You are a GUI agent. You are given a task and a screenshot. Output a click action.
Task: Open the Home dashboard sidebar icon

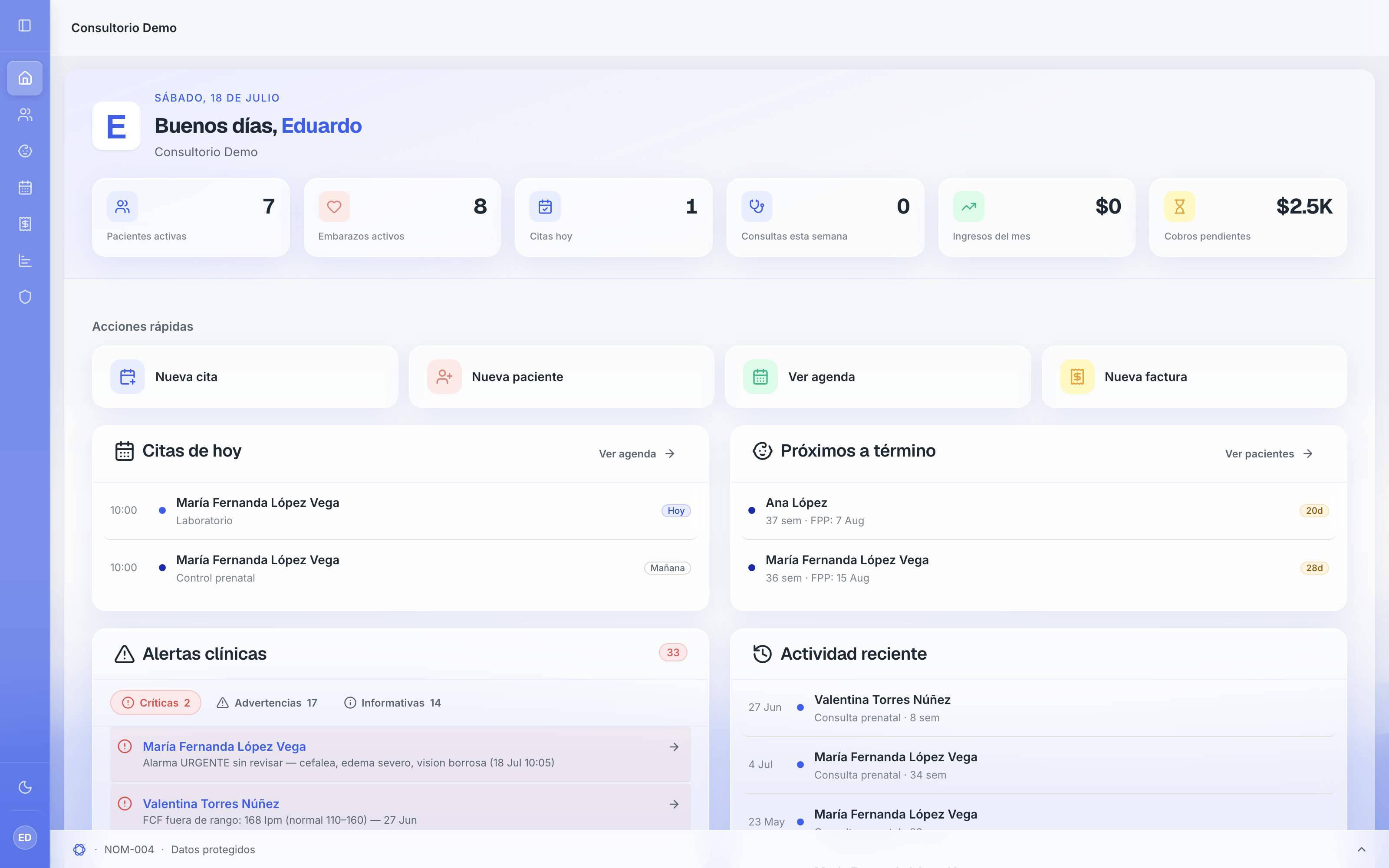(25, 78)
